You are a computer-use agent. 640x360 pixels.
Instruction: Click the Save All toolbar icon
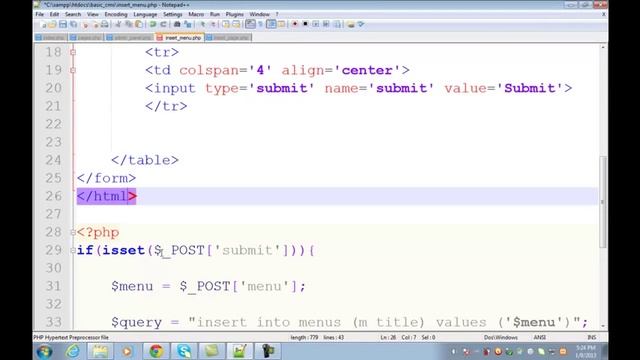coord(73,24)
